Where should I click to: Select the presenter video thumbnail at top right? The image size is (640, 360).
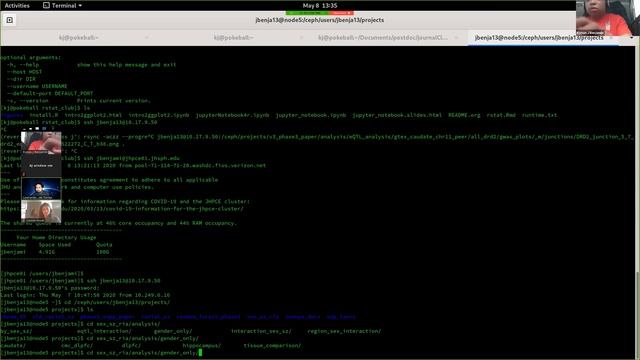(607, 18)
